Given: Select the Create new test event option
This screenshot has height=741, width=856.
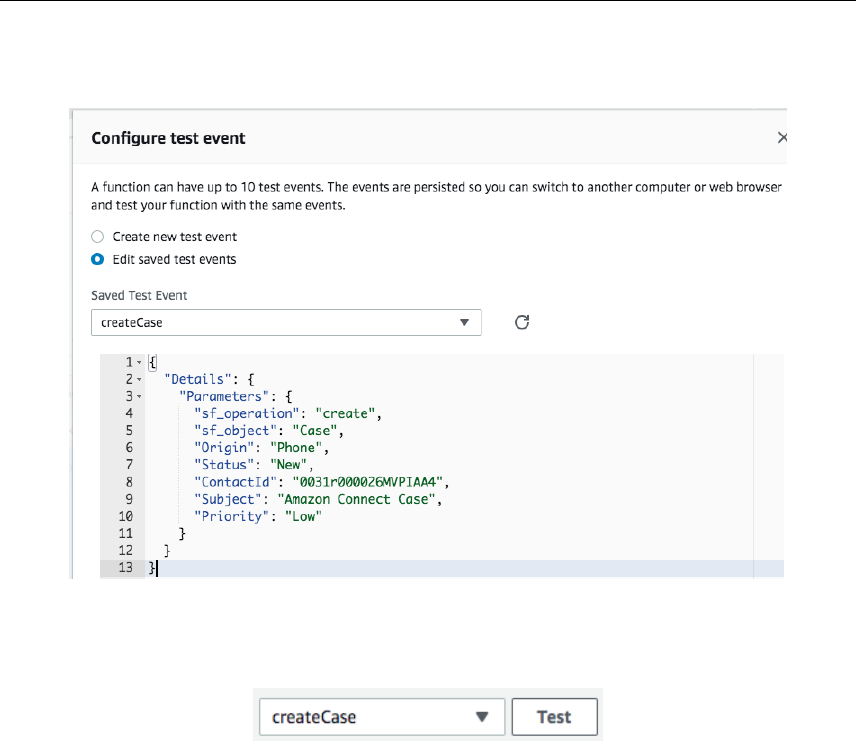Looking at the screenshot, I should 98,237.
